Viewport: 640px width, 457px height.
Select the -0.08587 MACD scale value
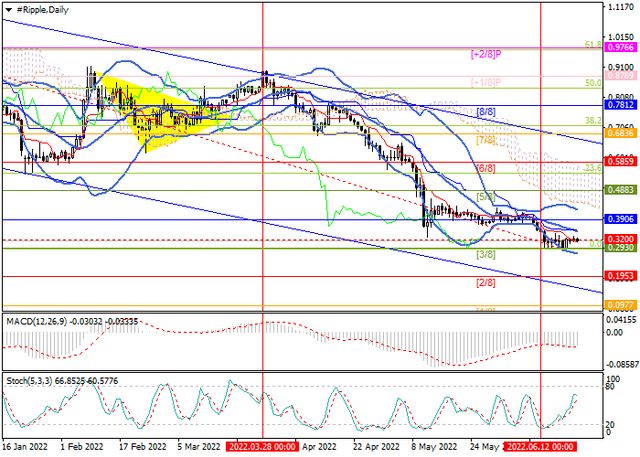(x=620, y=364)
